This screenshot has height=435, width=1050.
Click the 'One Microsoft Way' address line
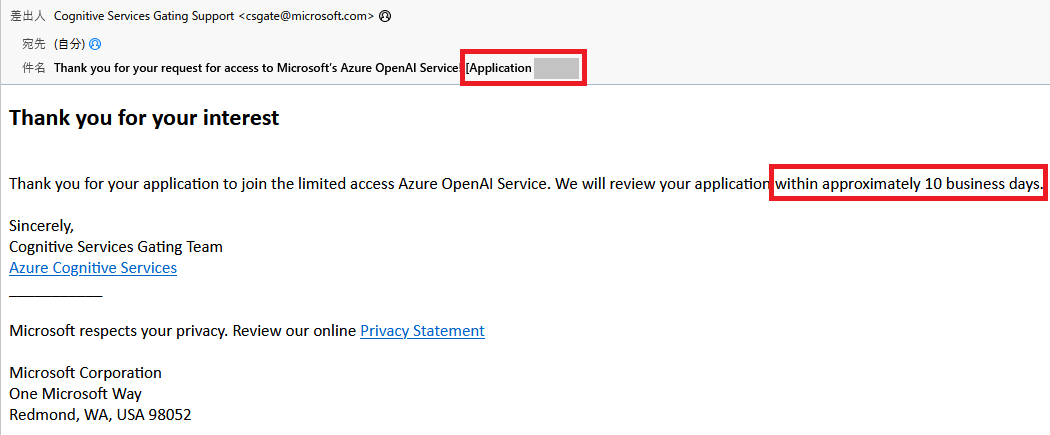click(76, 394)
